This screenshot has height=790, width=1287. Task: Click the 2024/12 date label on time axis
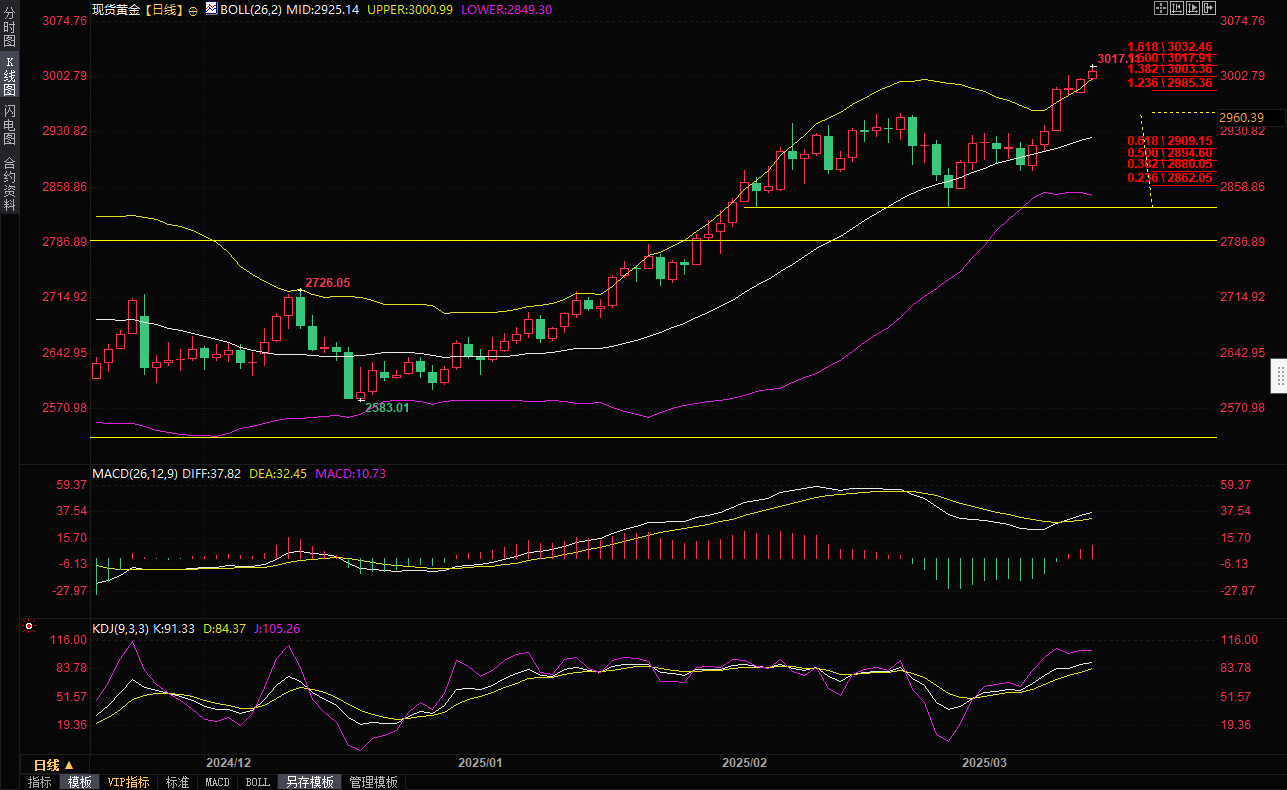[228, 762]
